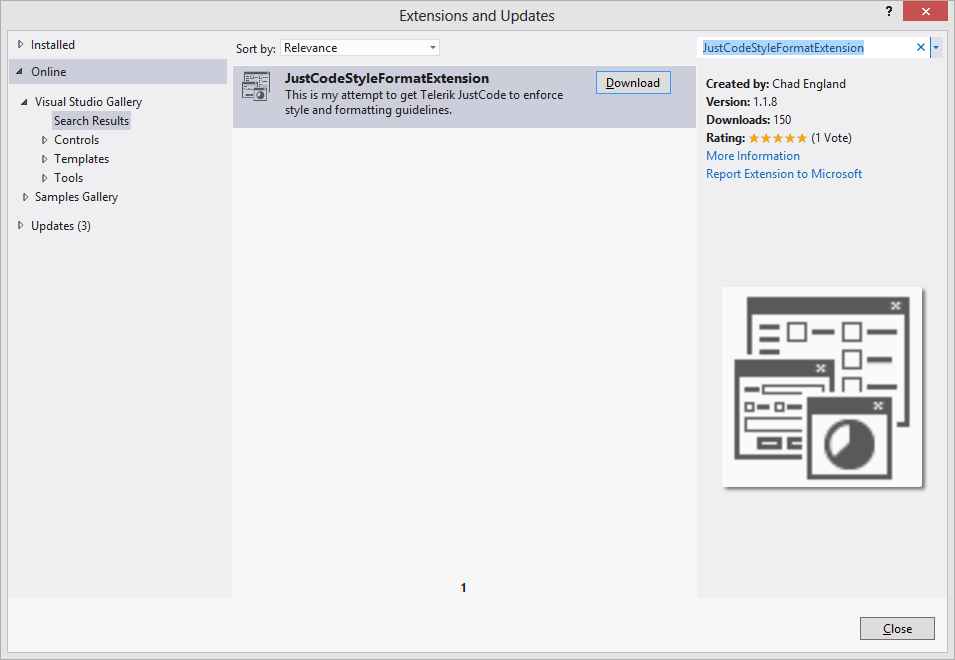This screenshot has height=660, width=955.
Task: Click Report Extension to Microsoft link
Action: click(784, 174)
